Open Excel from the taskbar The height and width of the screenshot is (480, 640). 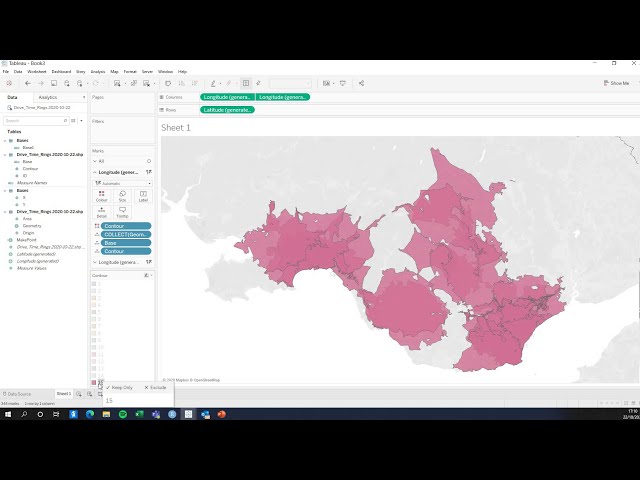(139, 414)
